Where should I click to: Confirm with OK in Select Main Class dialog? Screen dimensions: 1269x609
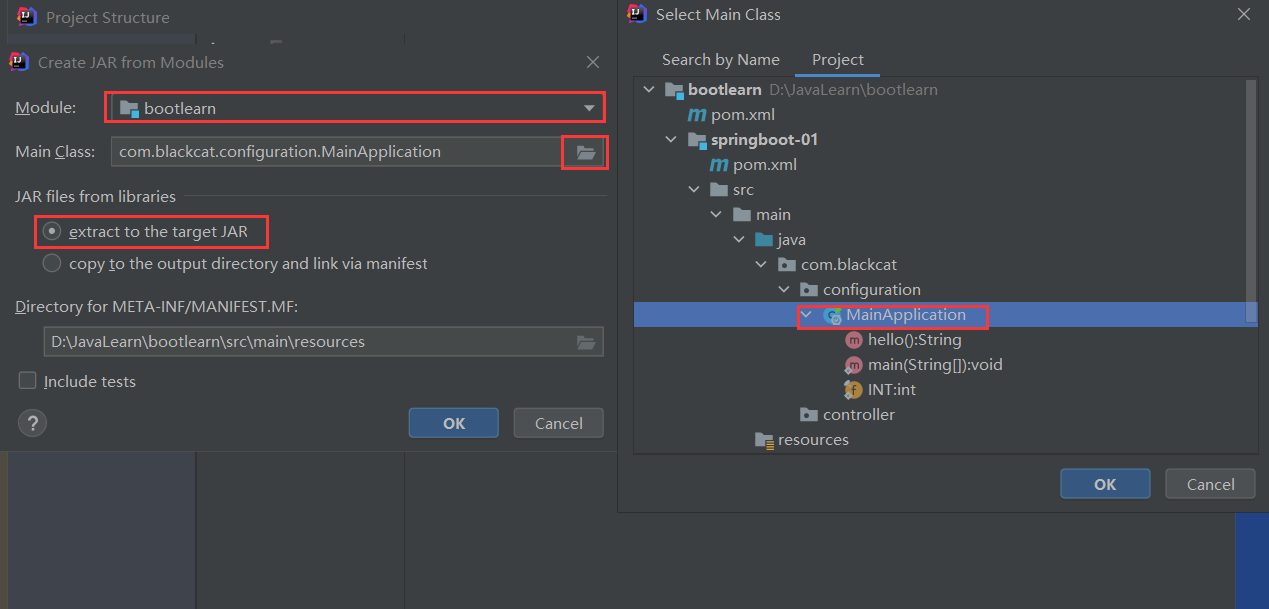click(x=1105, y=484)
